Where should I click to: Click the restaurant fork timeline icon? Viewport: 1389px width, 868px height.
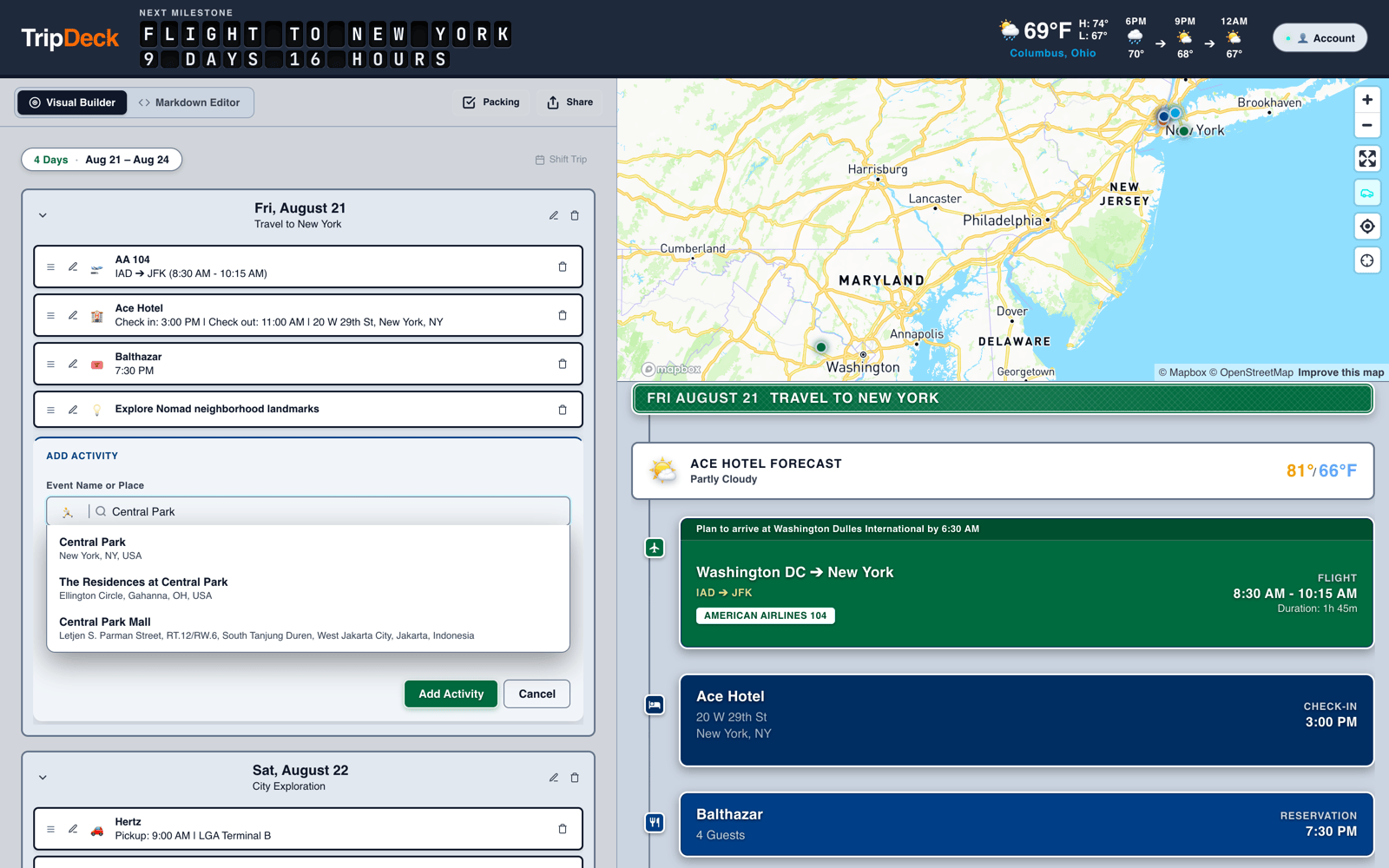(x=655, y=822)
